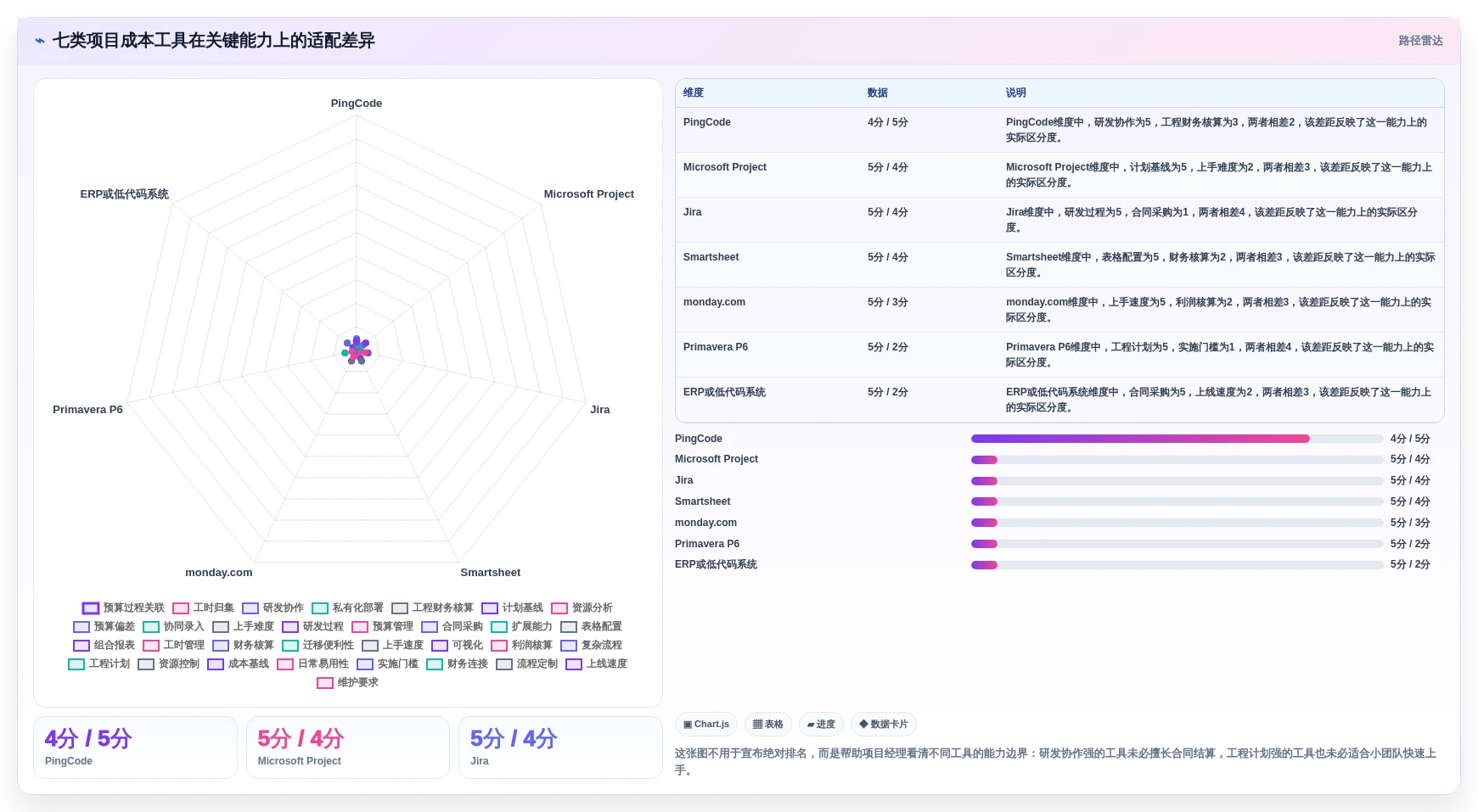Toggle the 实施门槛 legend series
Screen dimensions: 1478x812
tap(387, 664)
